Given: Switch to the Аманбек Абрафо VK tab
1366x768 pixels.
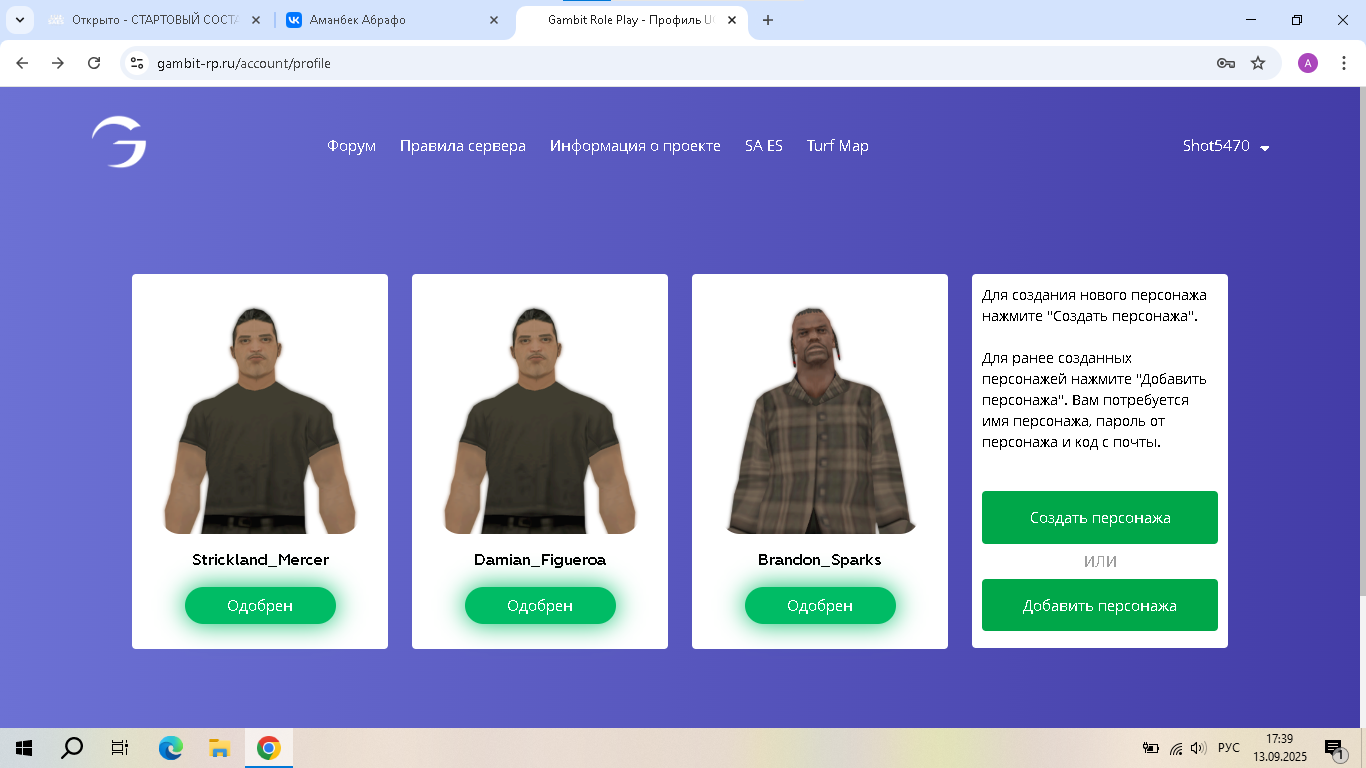Looking at the screenshot, I should [x=393, y=20].
